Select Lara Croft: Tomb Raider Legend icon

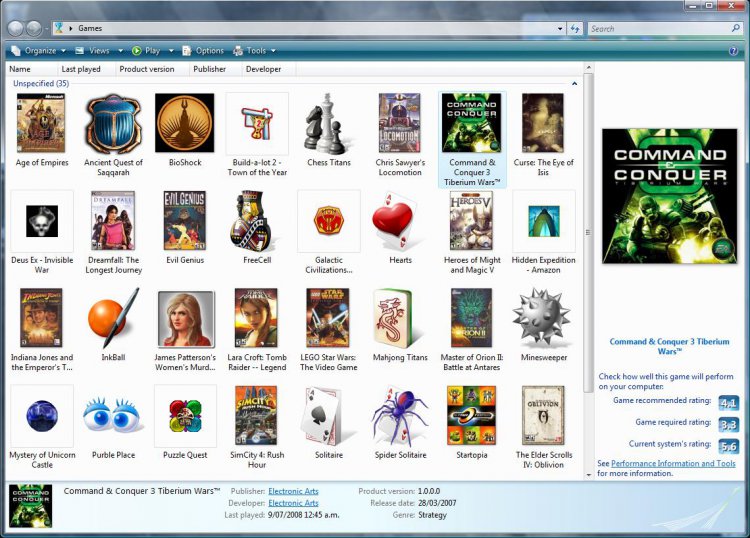(x=256, y=318)
